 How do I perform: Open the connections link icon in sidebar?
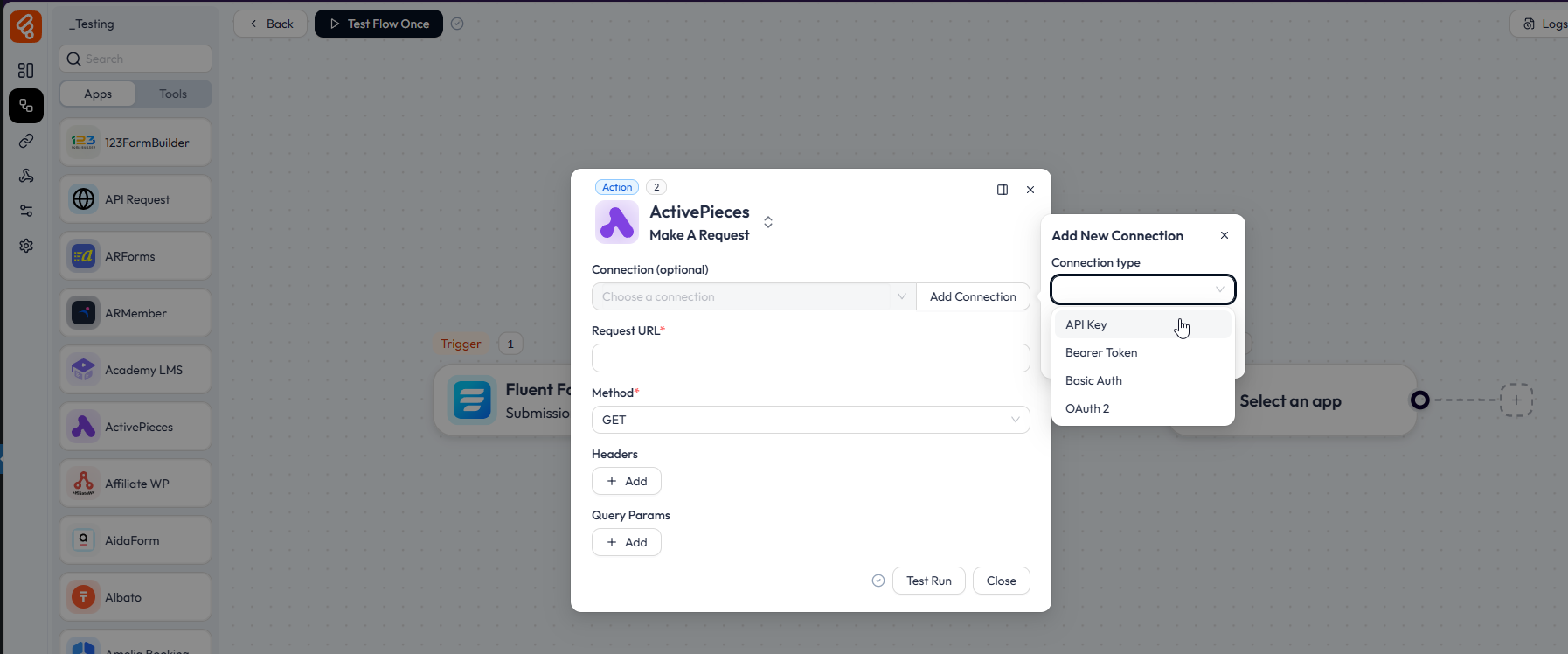click(x=26, y=141)
